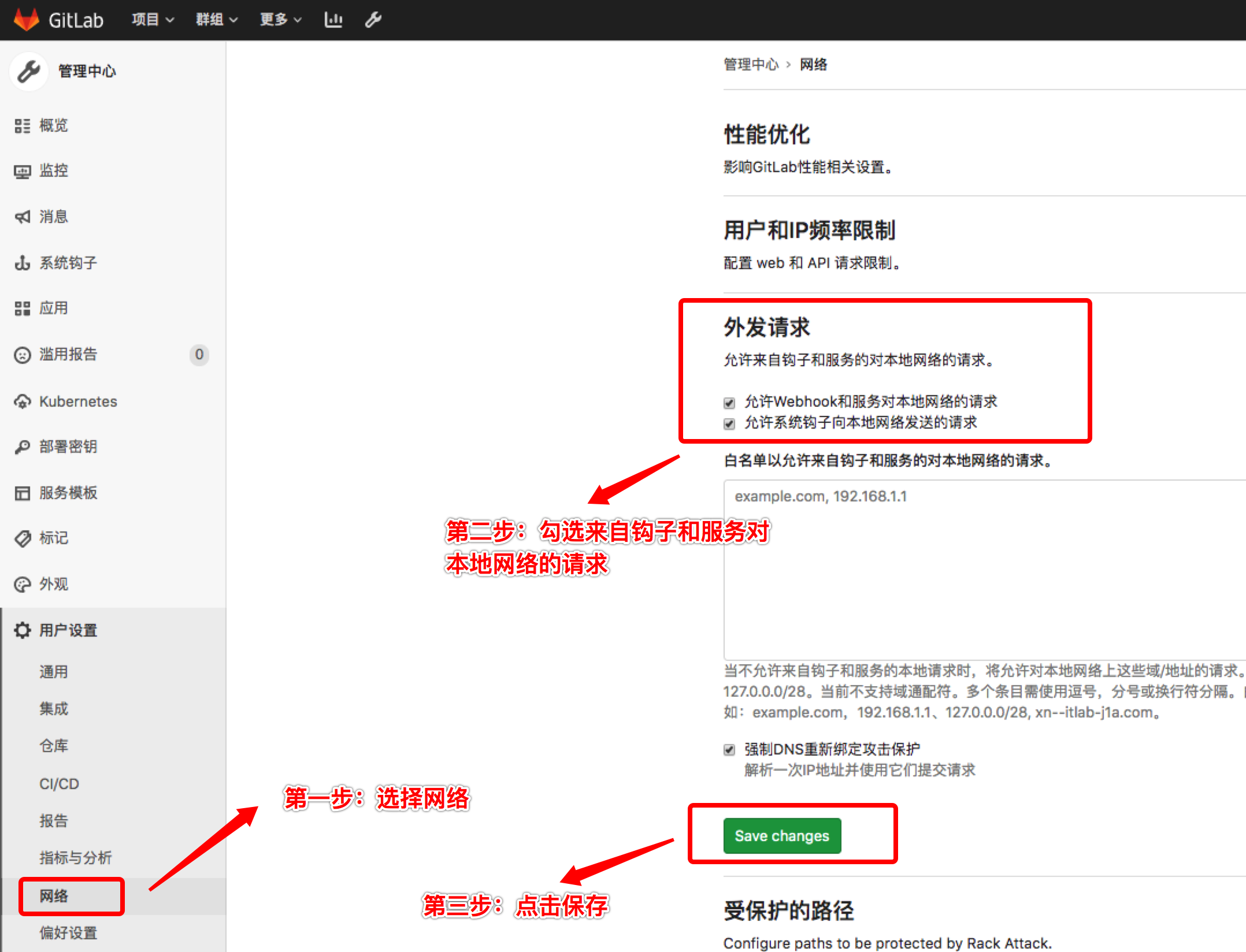
Task: Click the wrench admin icon in navbar
Action: tap(373, 20)
